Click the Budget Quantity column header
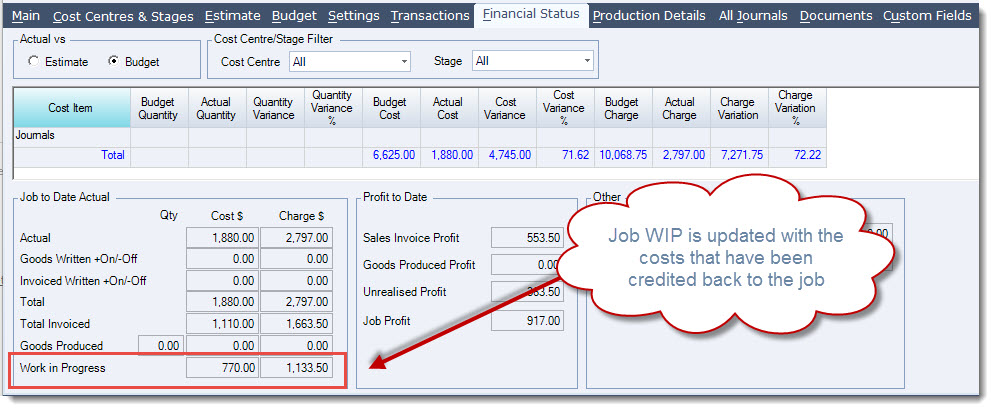The height and width of the screenshot is (411, 994). 158,108
